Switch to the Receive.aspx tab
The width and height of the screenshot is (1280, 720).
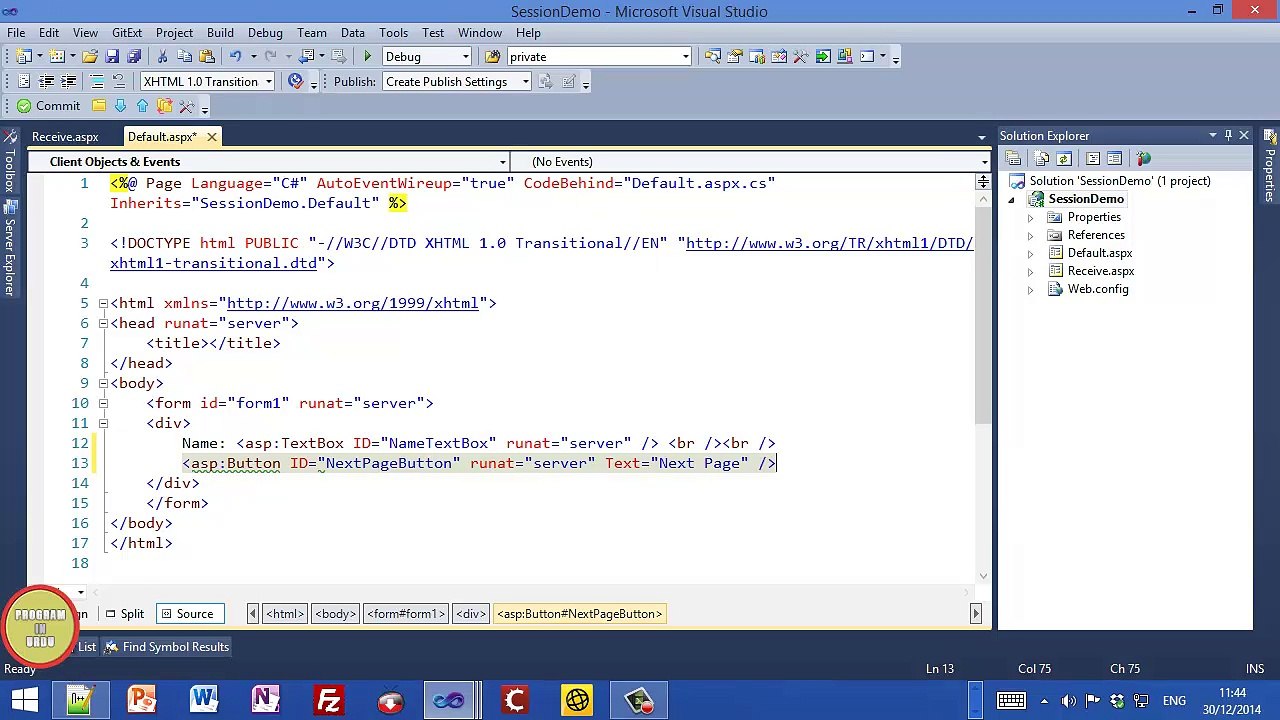click(65, 137)
